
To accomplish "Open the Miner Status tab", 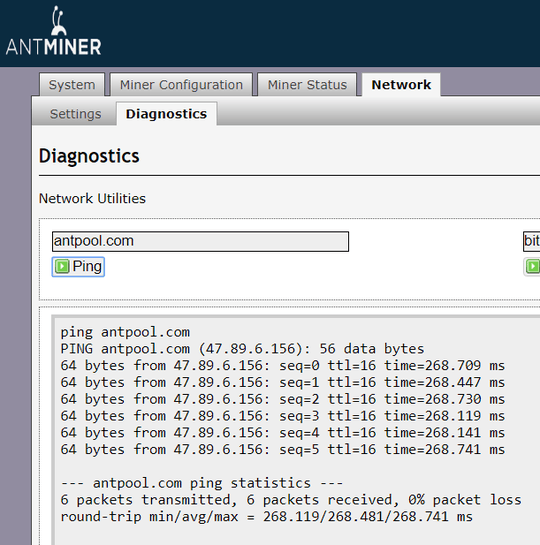I will pyautogui.click(x=307, y=85).
